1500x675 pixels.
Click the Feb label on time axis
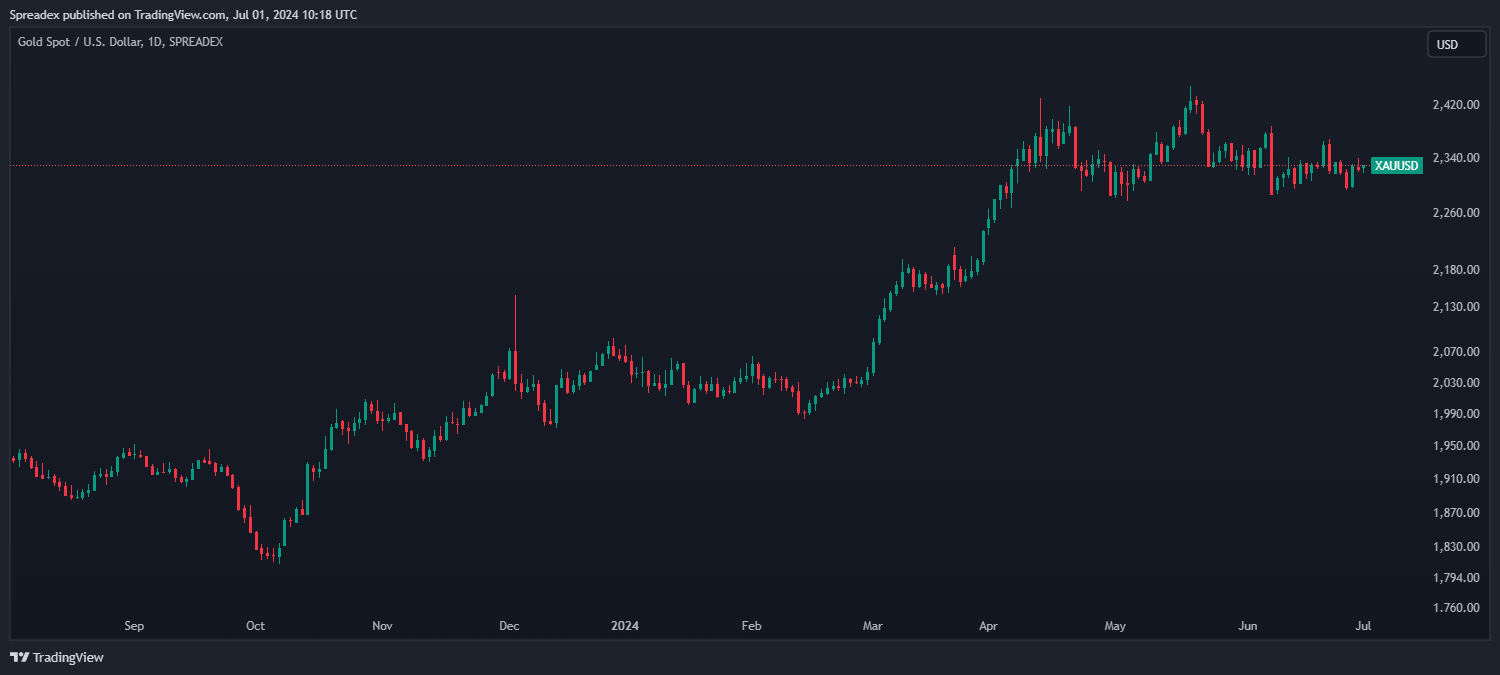(751, 626)
